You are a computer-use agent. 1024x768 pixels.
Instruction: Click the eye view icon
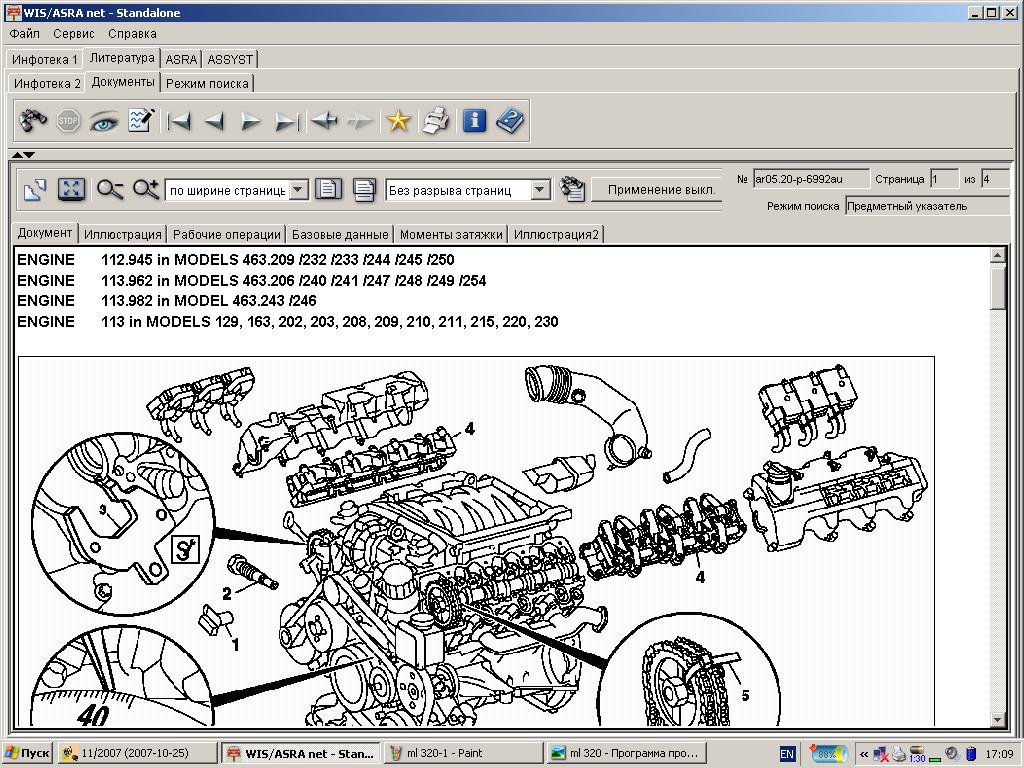tap(104, 121)
